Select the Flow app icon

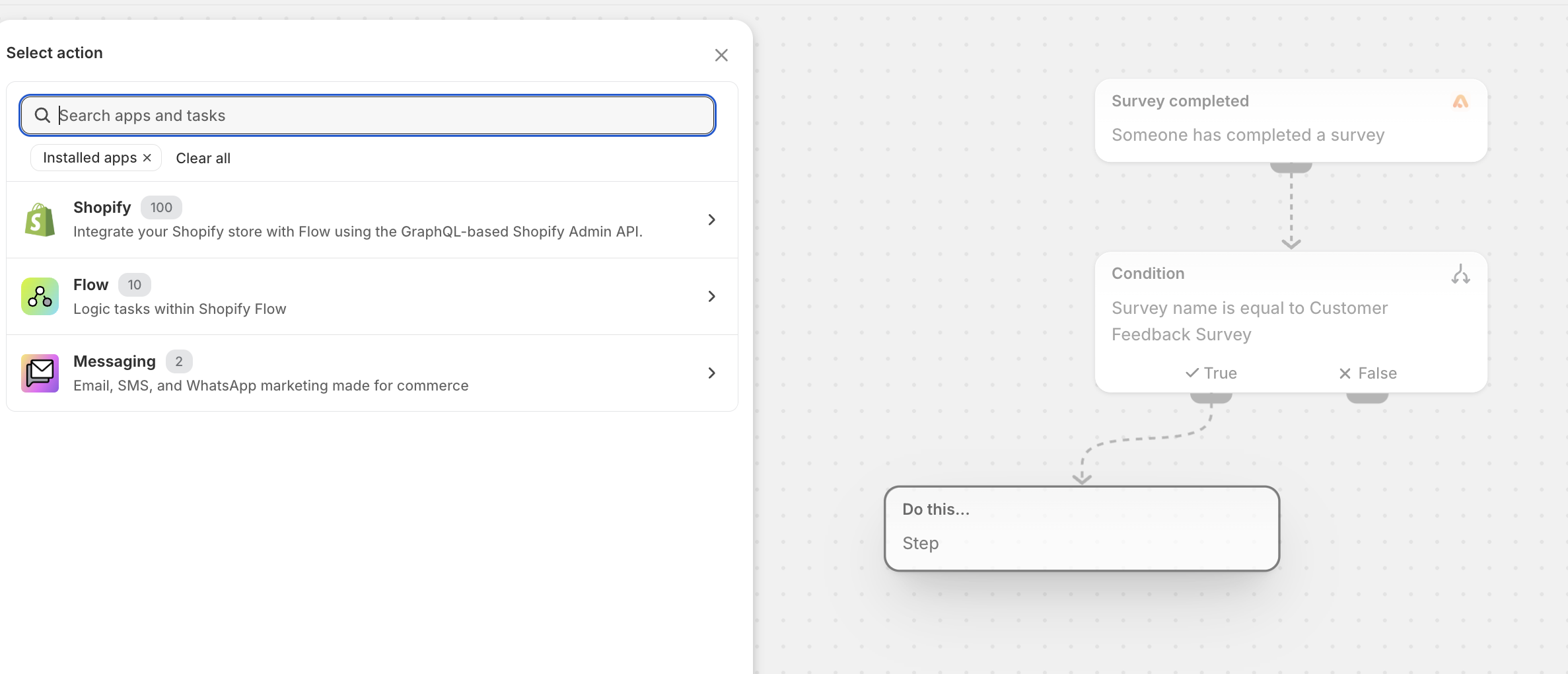tap(40, 296)
